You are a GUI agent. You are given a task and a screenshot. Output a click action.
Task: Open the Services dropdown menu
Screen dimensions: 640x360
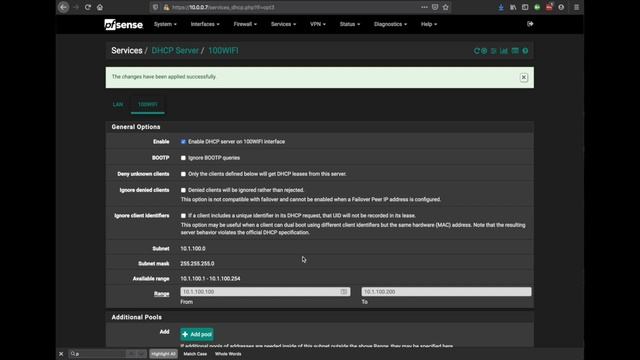tap(283, 24)
